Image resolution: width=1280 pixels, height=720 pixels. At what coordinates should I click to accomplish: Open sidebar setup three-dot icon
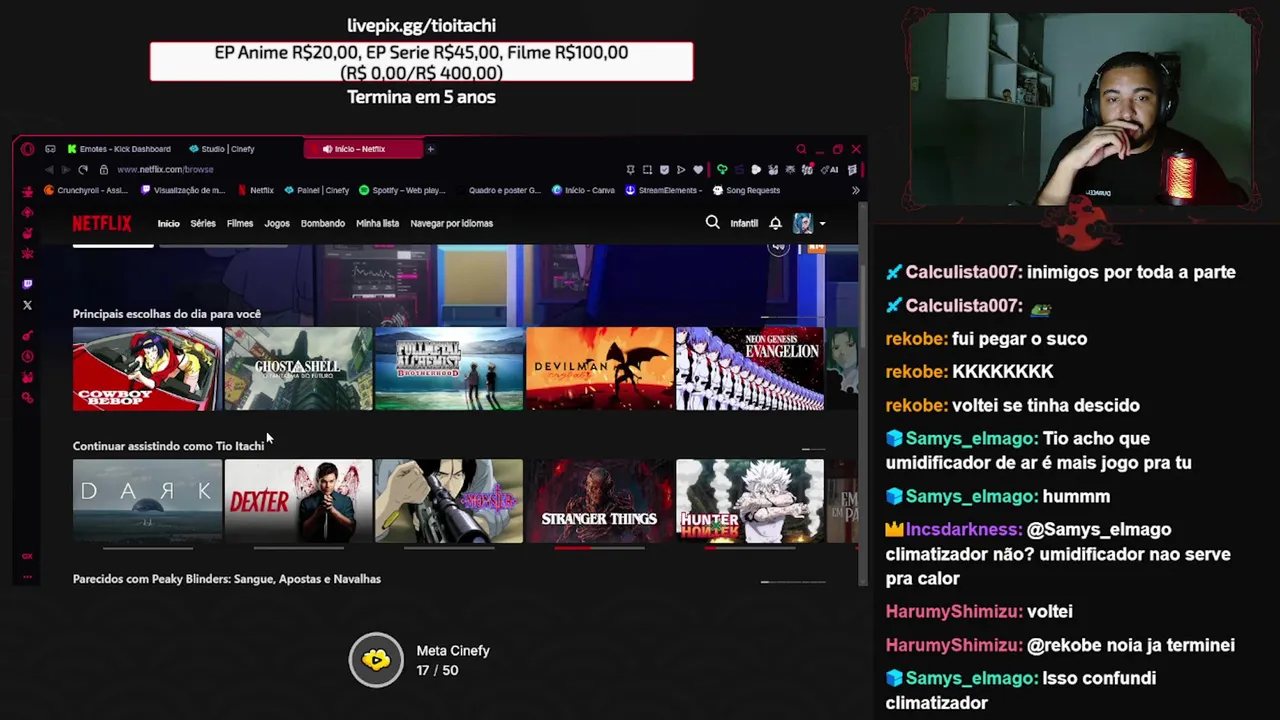[x=27, y=577]
